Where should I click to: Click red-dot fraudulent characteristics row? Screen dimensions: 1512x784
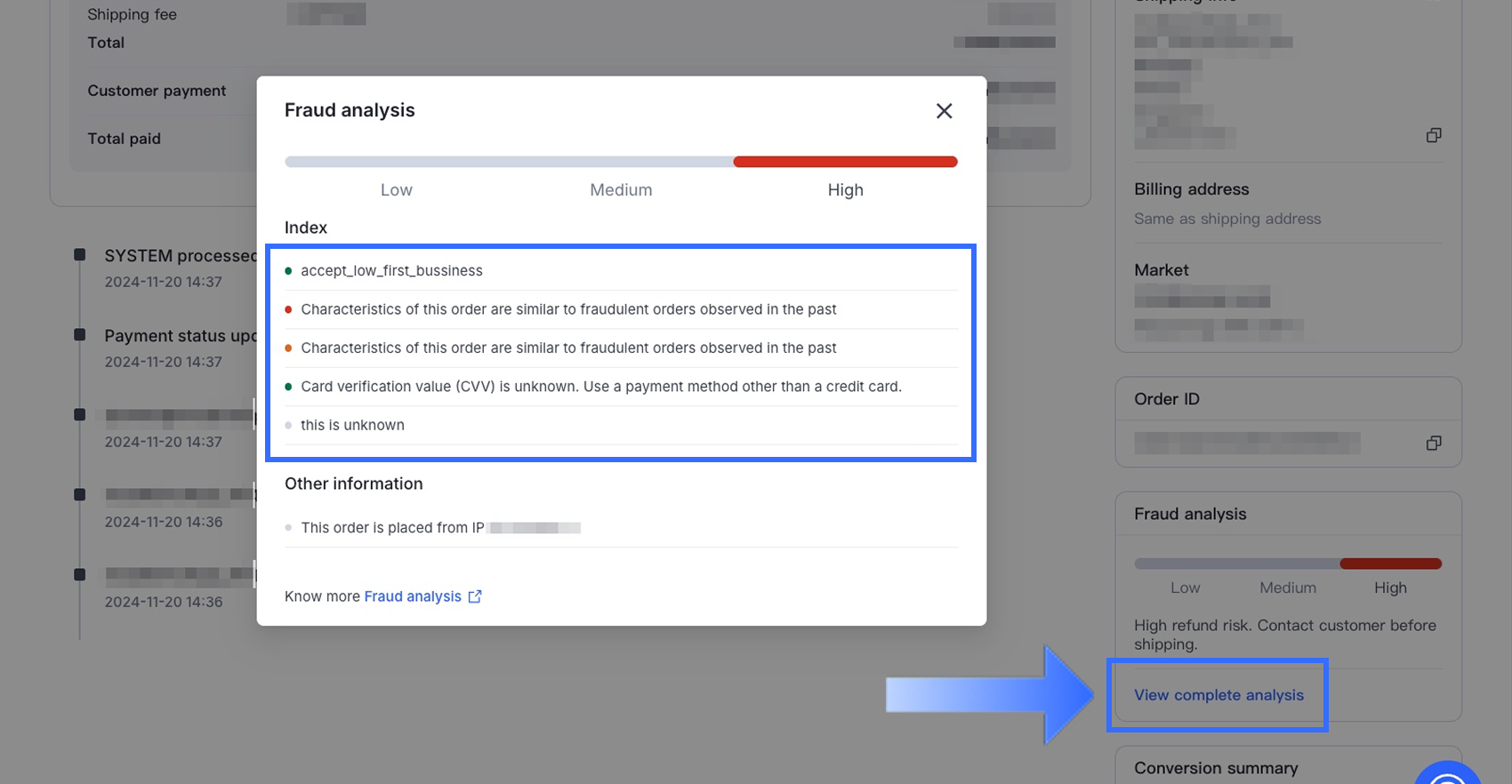[x=621, y=309]
